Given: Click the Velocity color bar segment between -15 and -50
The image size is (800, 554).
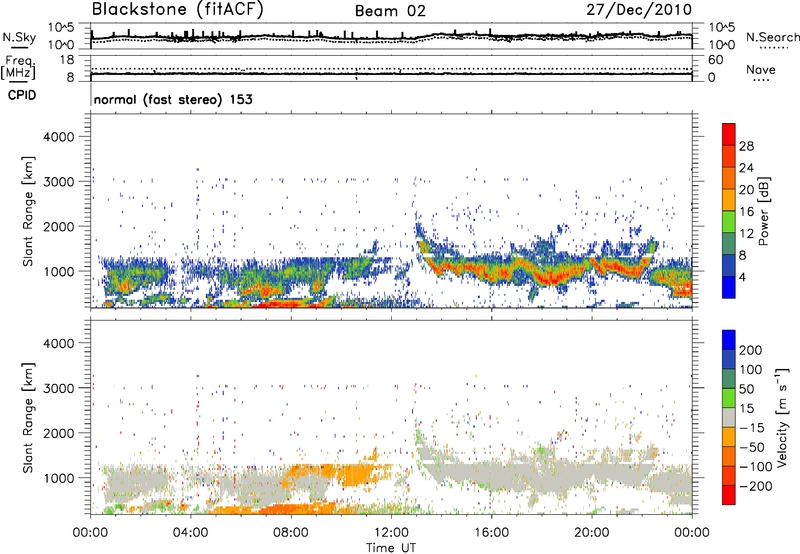Looking at the screenshot, I should 729,437.
